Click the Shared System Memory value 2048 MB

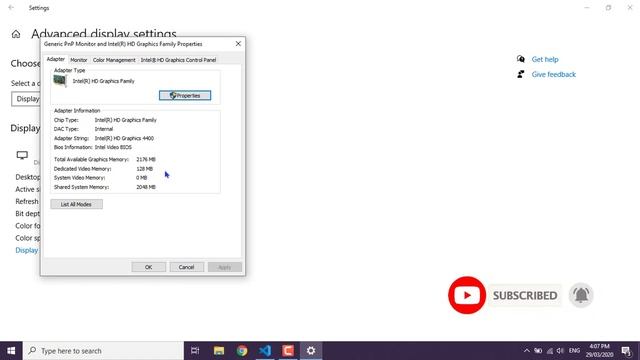tap(146, 187)
